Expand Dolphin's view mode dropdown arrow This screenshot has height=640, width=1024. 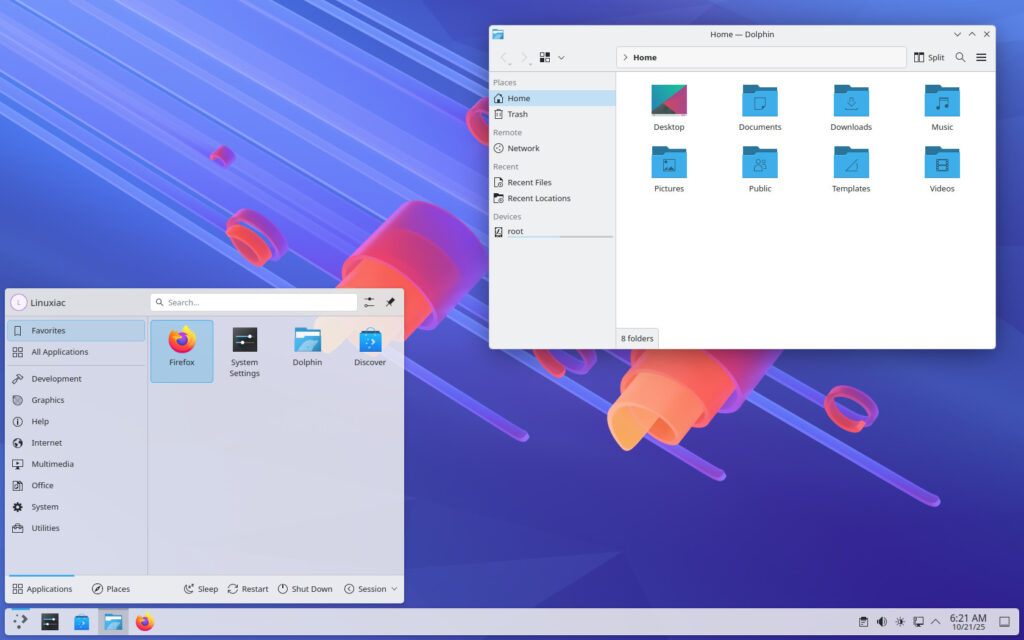[562, 57]
